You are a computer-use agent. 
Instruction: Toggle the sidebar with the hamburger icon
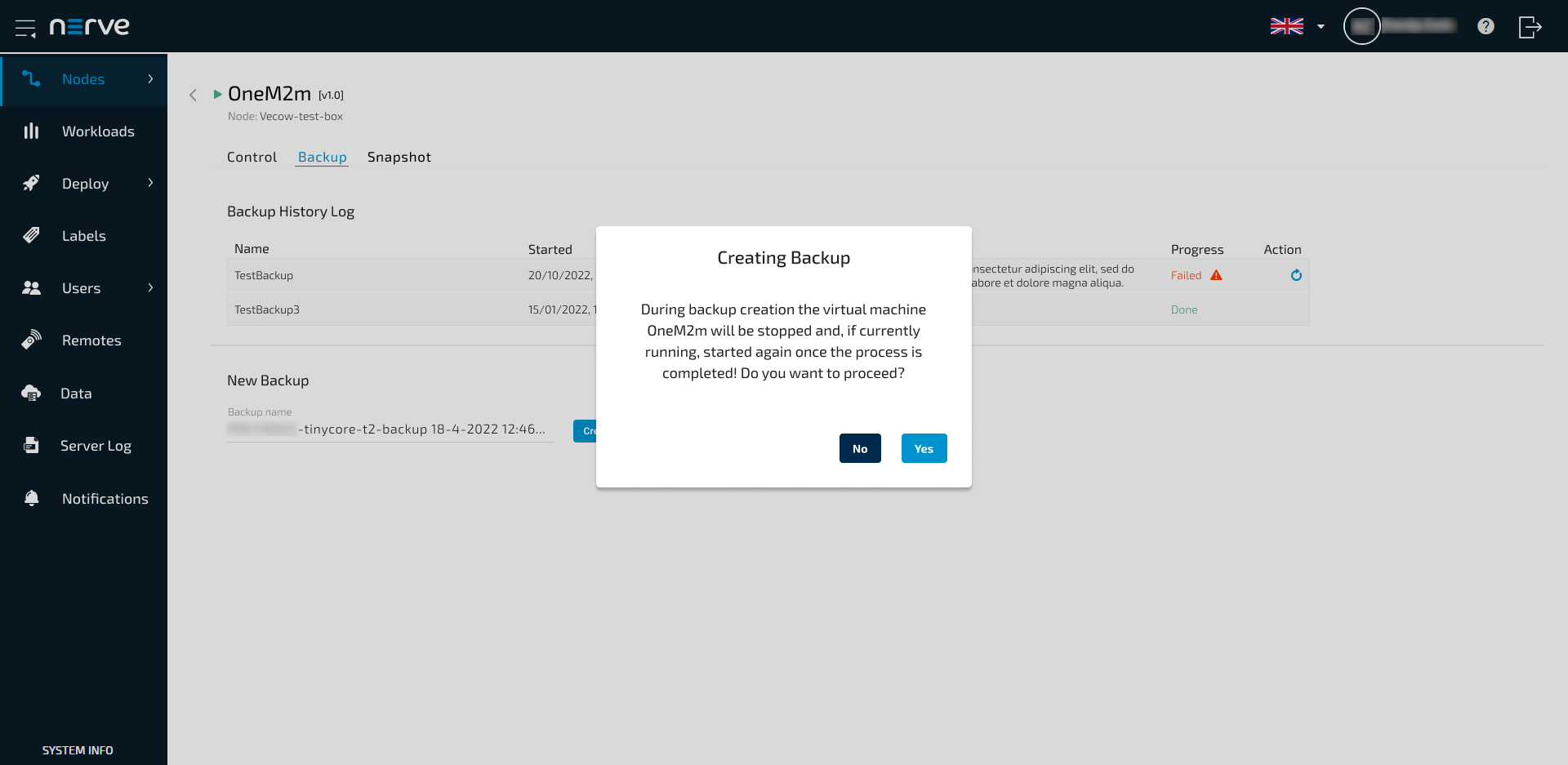tap(25, 27)
